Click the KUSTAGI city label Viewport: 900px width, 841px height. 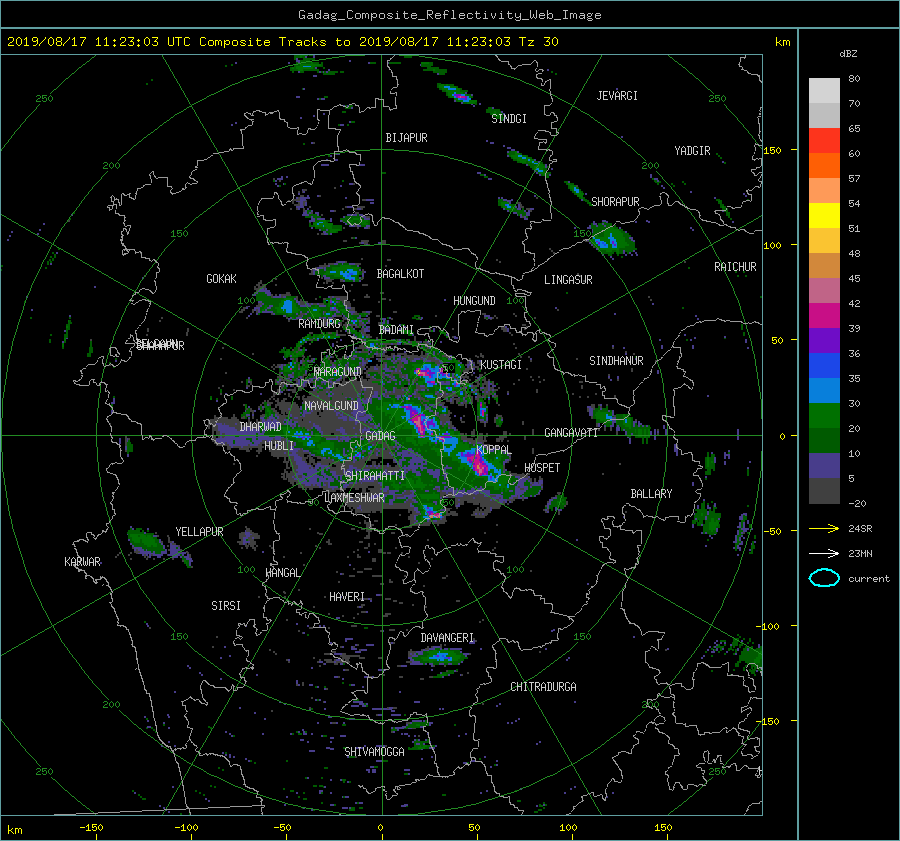[x=501, y=365]
